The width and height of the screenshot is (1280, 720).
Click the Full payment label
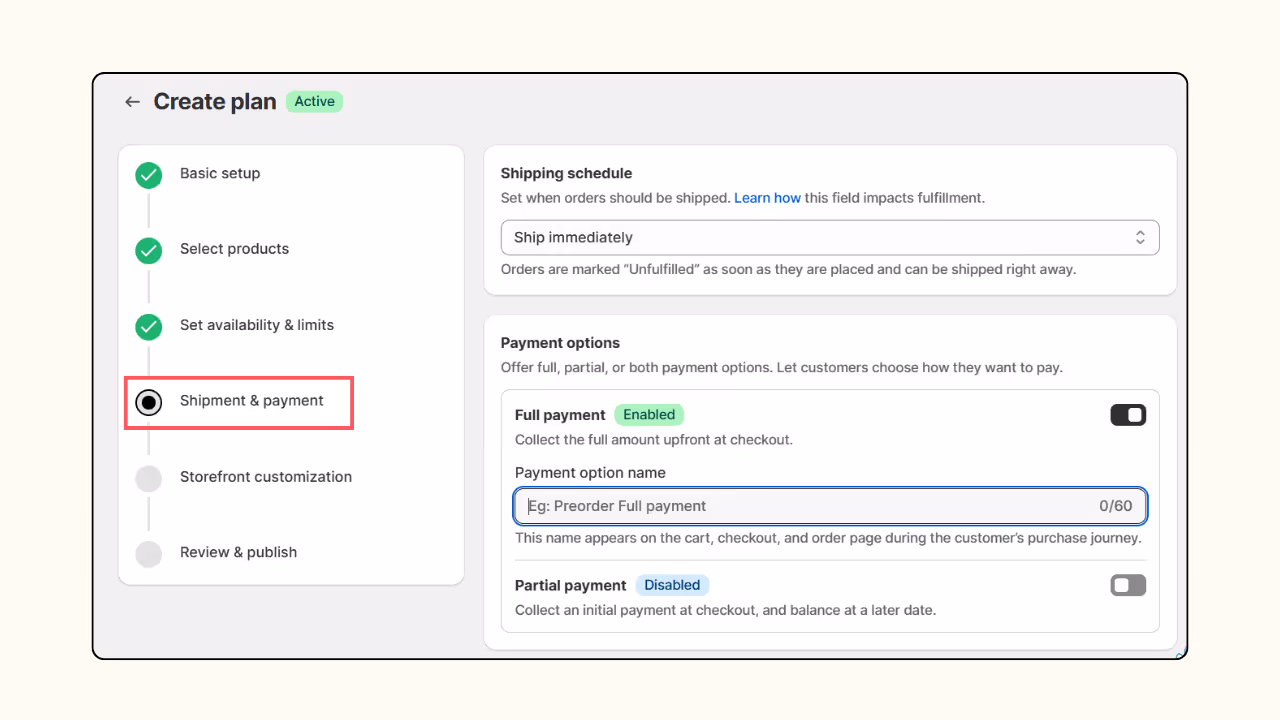pos(560,415)
